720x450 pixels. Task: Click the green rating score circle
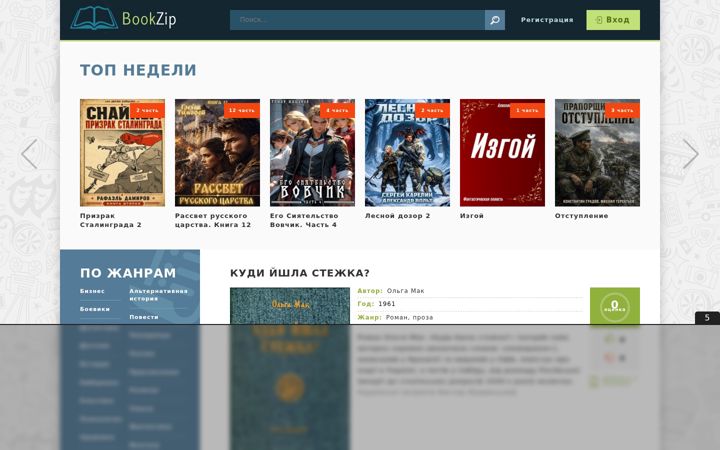coord(615,306)
